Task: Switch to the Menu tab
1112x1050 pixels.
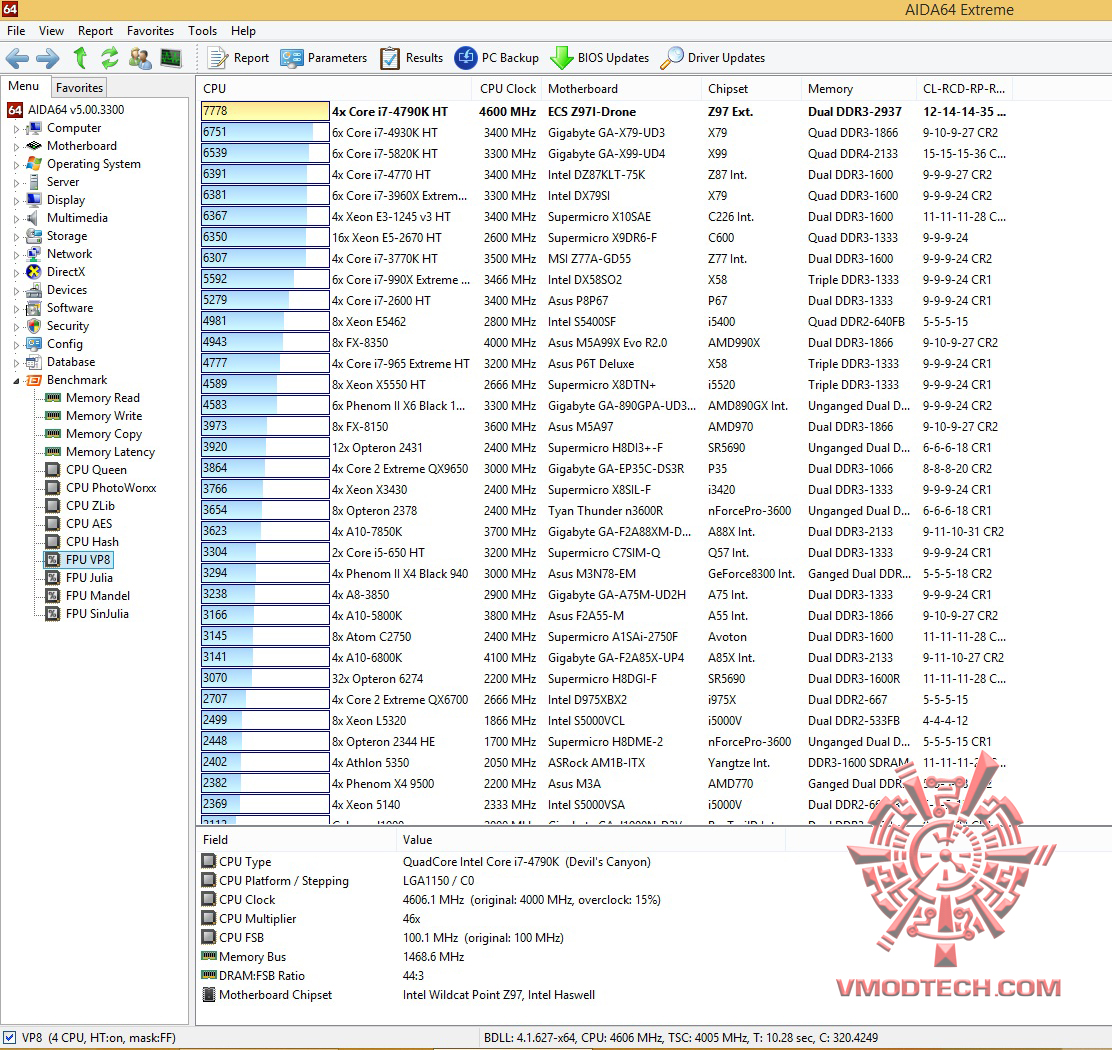Action: (23, 86)
